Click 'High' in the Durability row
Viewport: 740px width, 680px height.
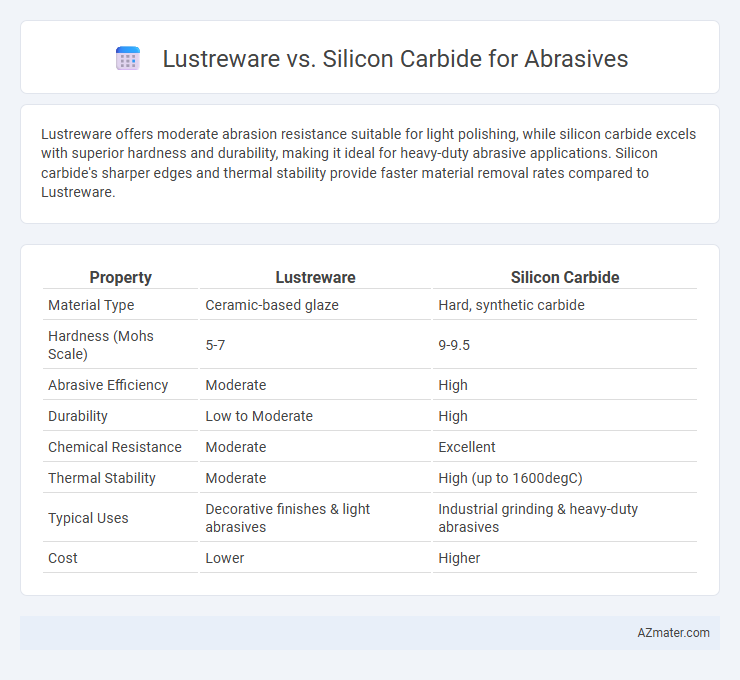[x=453, y=417]
